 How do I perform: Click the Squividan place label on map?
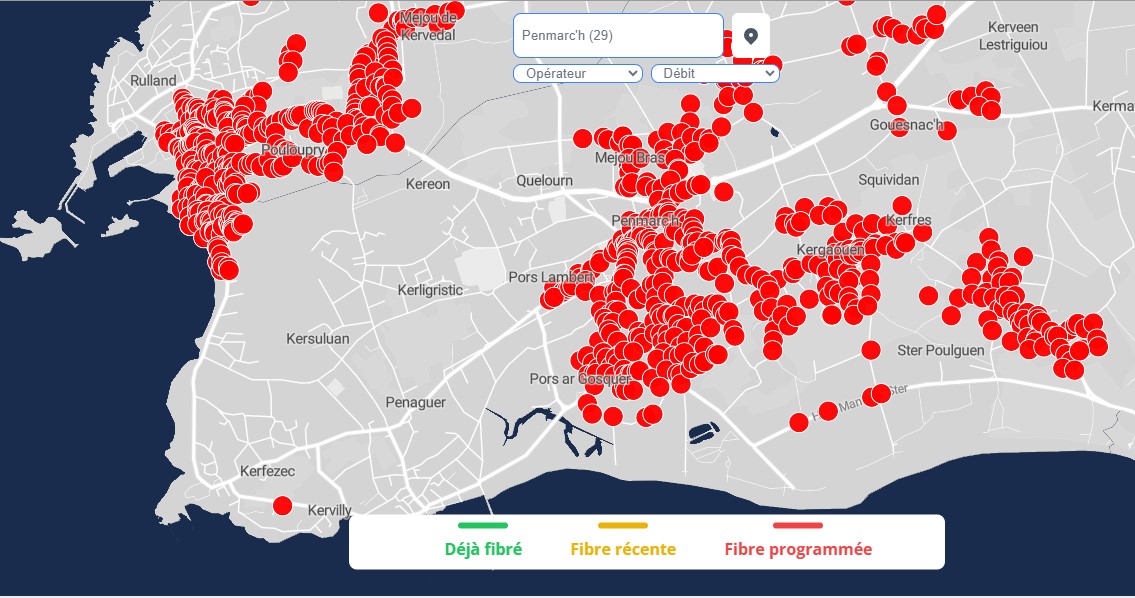pos(888,180)
